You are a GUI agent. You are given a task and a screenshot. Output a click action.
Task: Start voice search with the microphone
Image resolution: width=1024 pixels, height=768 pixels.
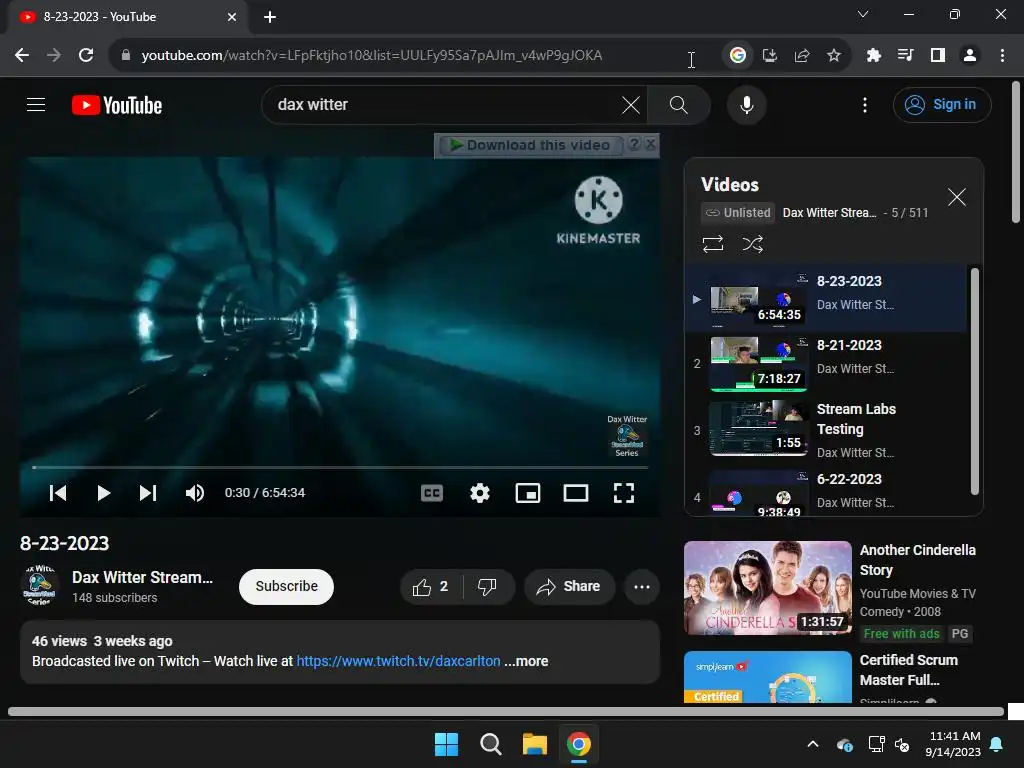pyautogui.click(x=746, y=104)
